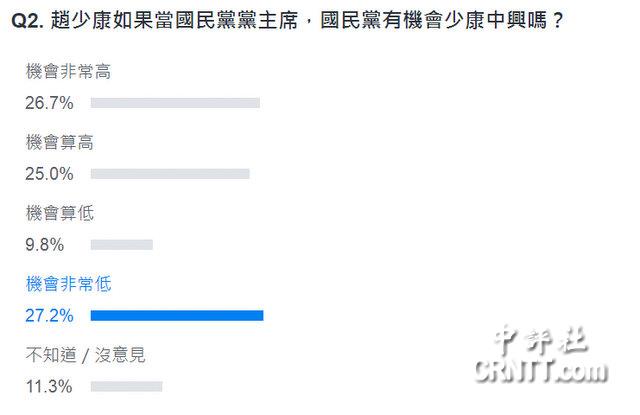Click the 26.7% percentage value
This screenshot has height=415, width=640.
(x=49, y=103)
